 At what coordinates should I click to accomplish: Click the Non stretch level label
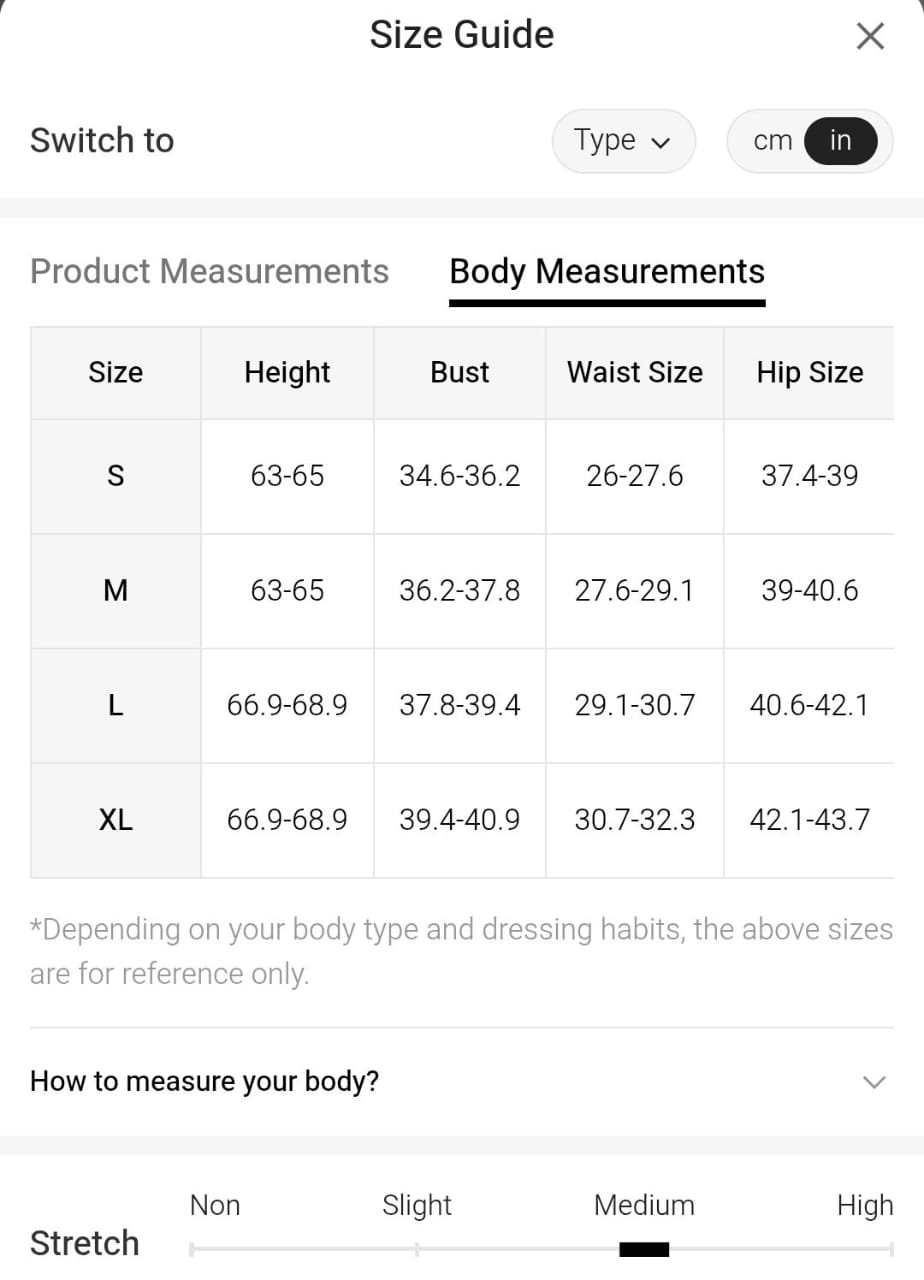pyautogui.click(x=215, y=1205)
